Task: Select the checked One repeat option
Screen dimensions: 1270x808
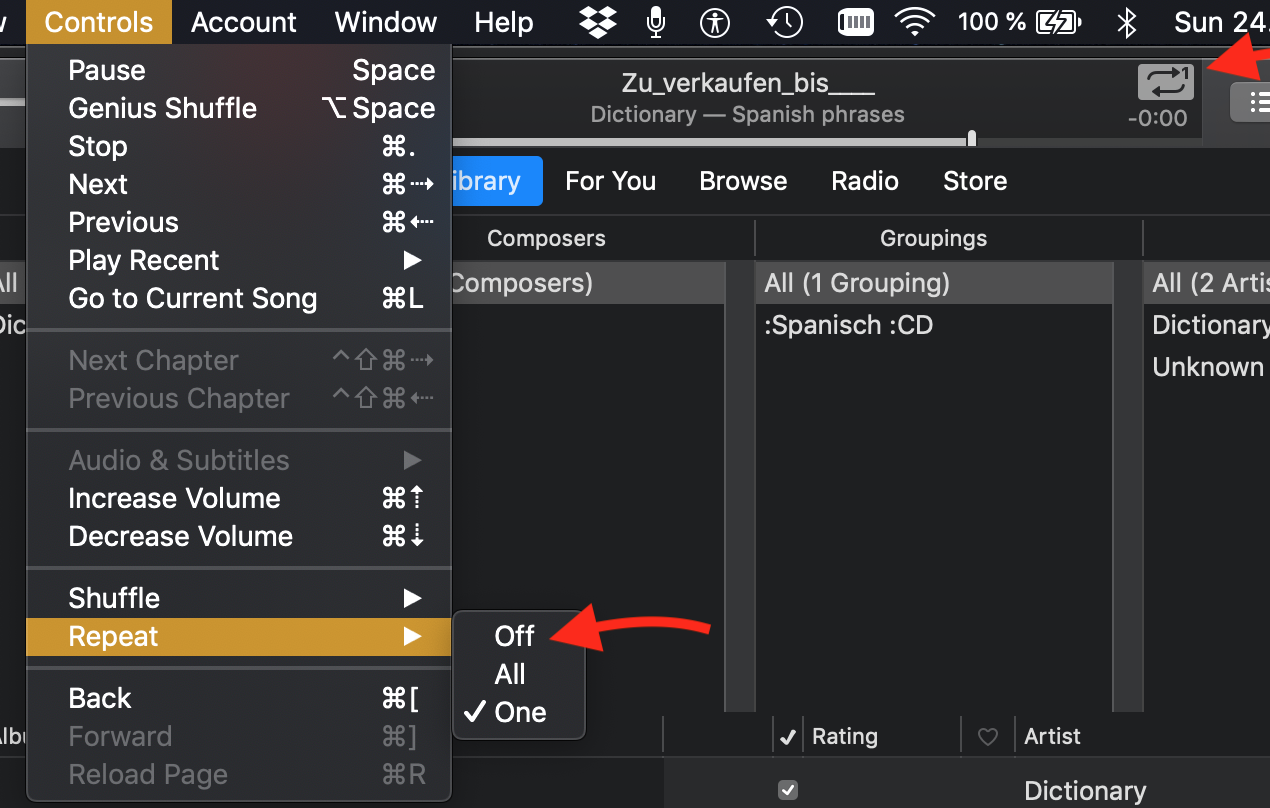Action: point(520,712)
